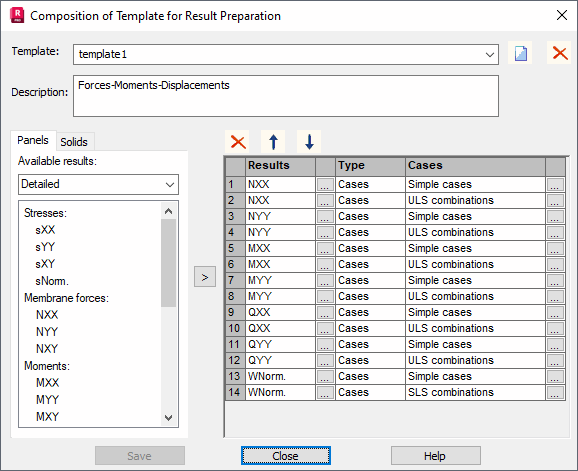Select sNorm. under Stresses

(x=52, y=281)
